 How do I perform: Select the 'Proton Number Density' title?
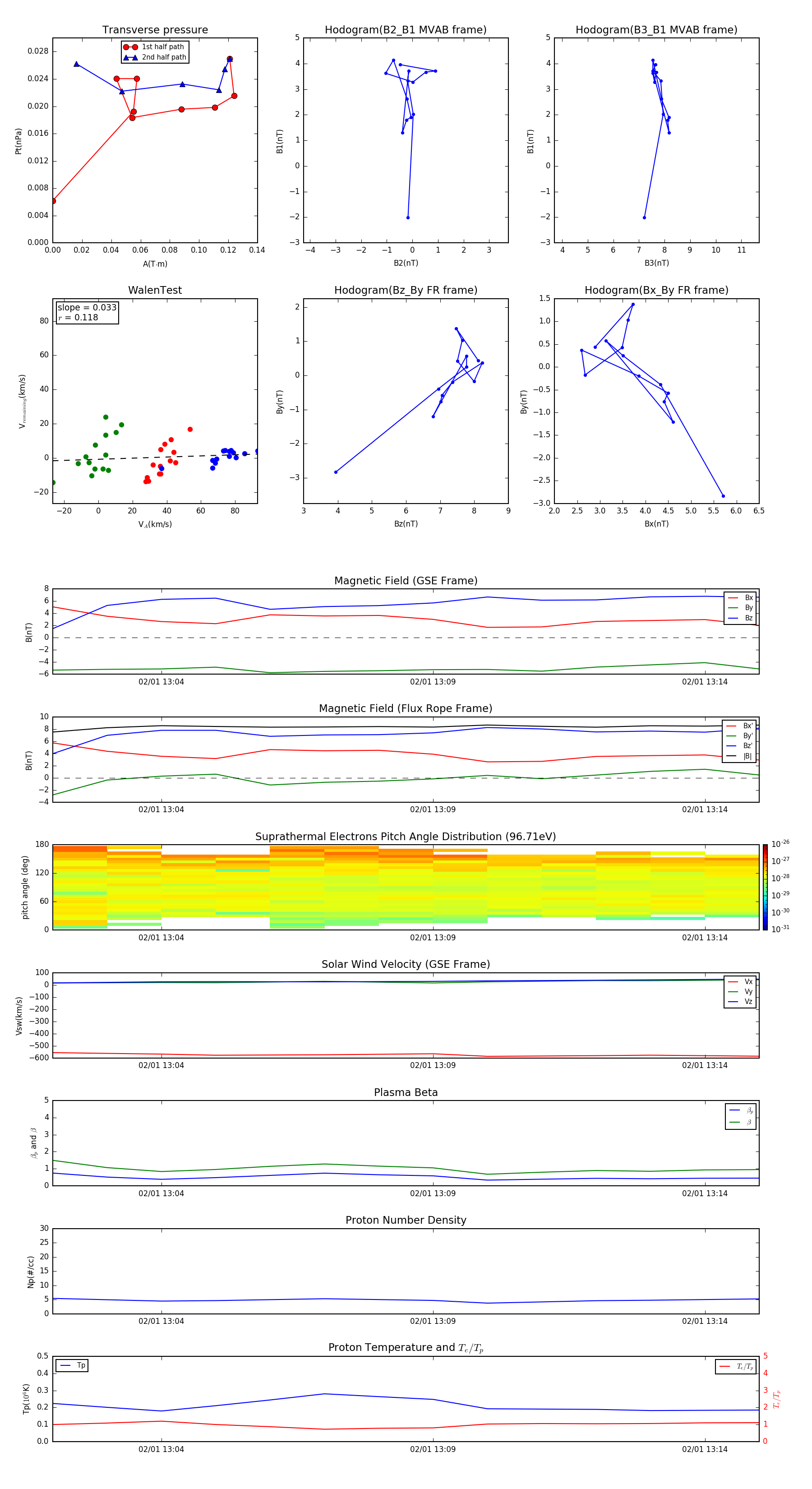406,1220
